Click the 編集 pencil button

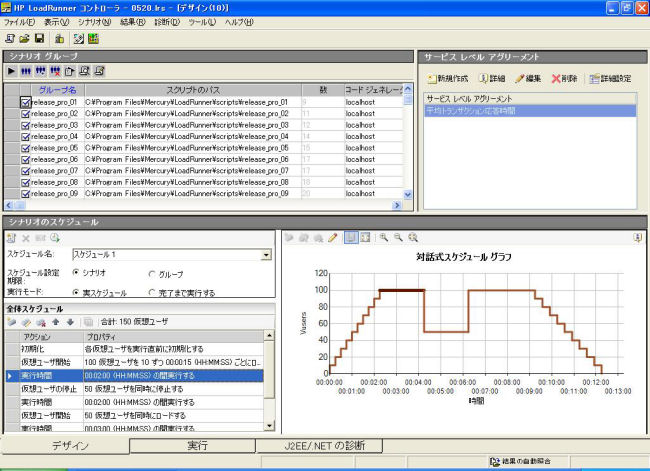click(528, 78)
